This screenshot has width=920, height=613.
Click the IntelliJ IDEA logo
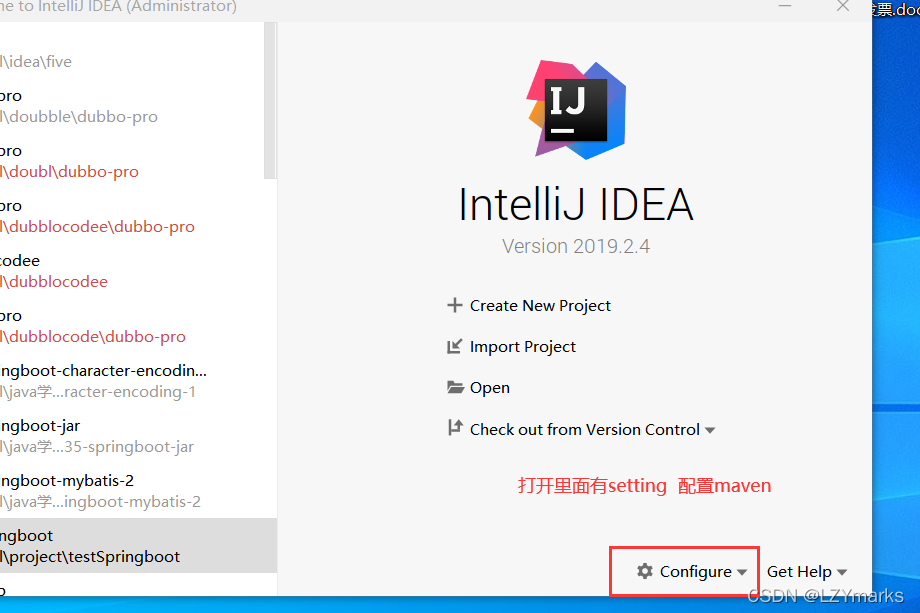coord(576,110)
